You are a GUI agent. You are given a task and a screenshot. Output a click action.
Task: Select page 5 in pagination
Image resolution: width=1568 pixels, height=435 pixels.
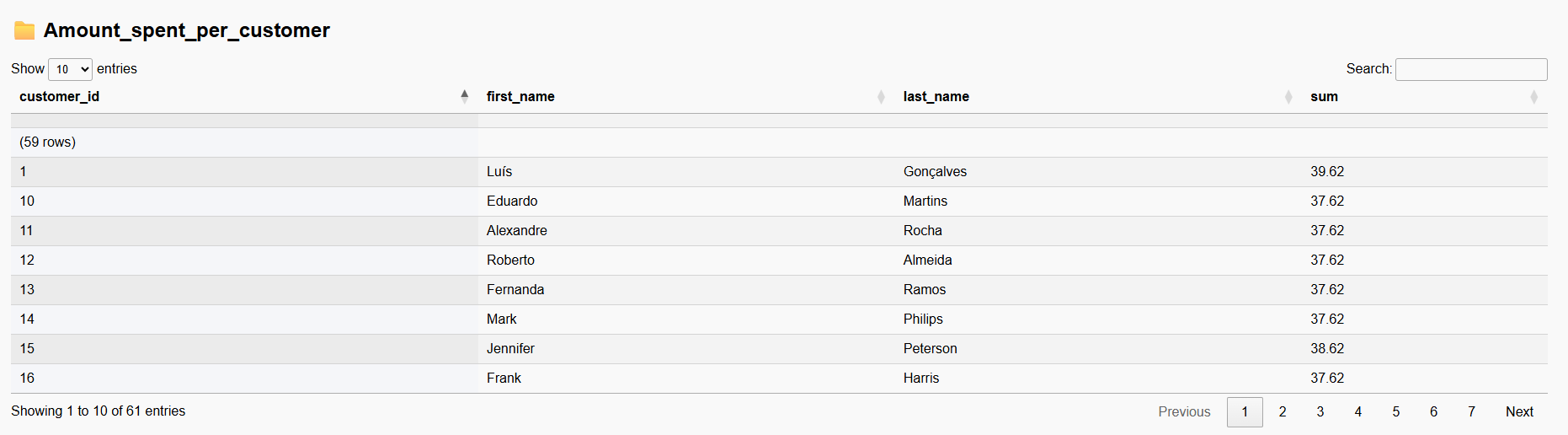point(1396,411)
